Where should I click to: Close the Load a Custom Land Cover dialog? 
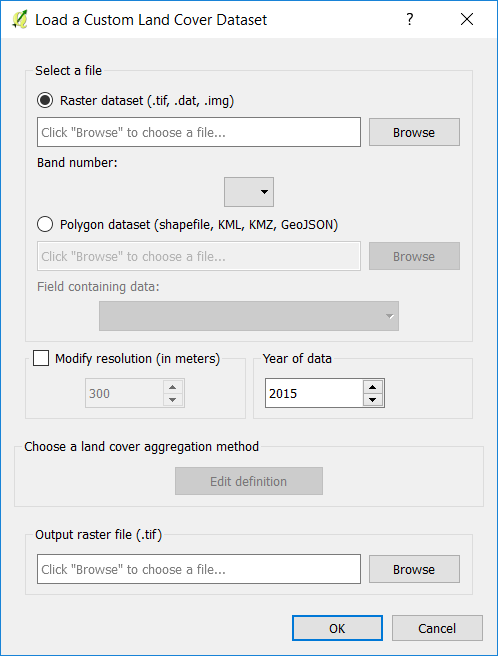tap(467, 19)
